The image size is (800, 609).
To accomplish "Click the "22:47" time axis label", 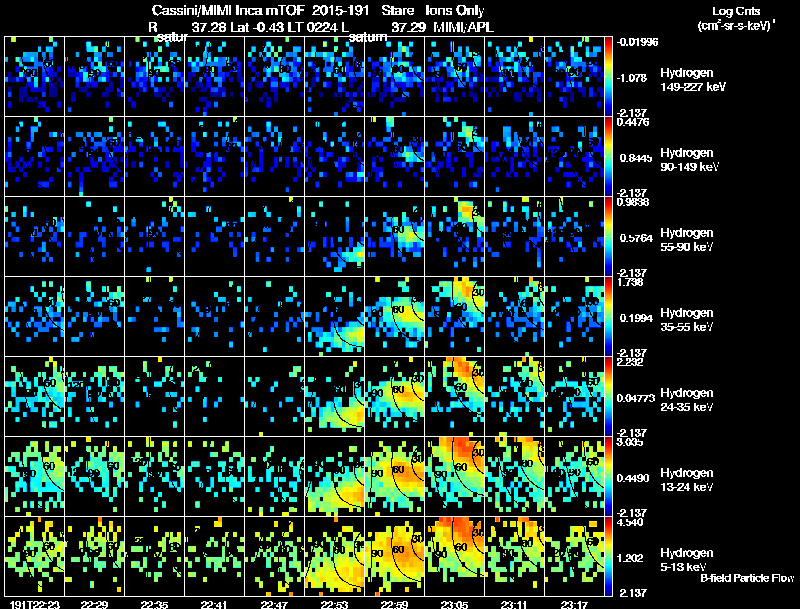I will 274,605.
